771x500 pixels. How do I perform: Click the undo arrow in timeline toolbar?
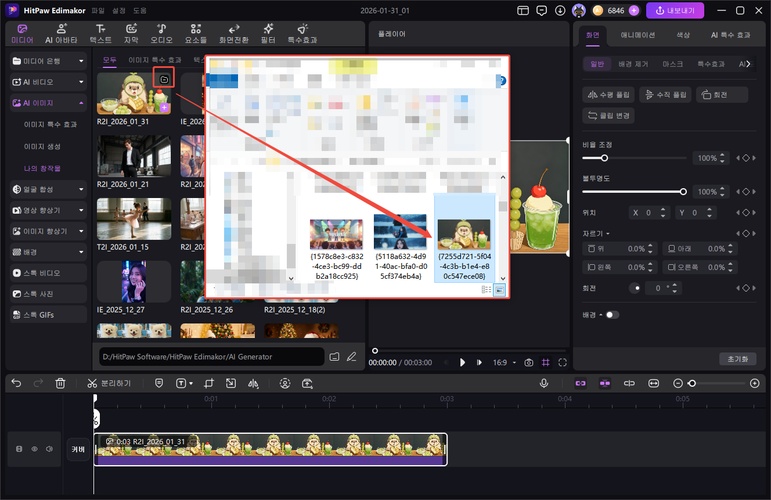tap(16, 383)
